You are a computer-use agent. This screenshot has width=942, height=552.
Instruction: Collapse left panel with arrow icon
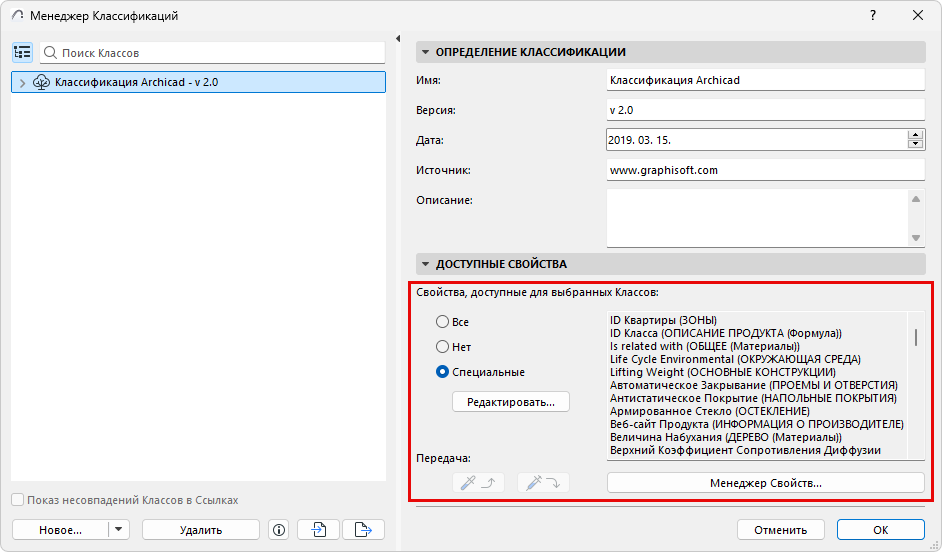[398, 38]
